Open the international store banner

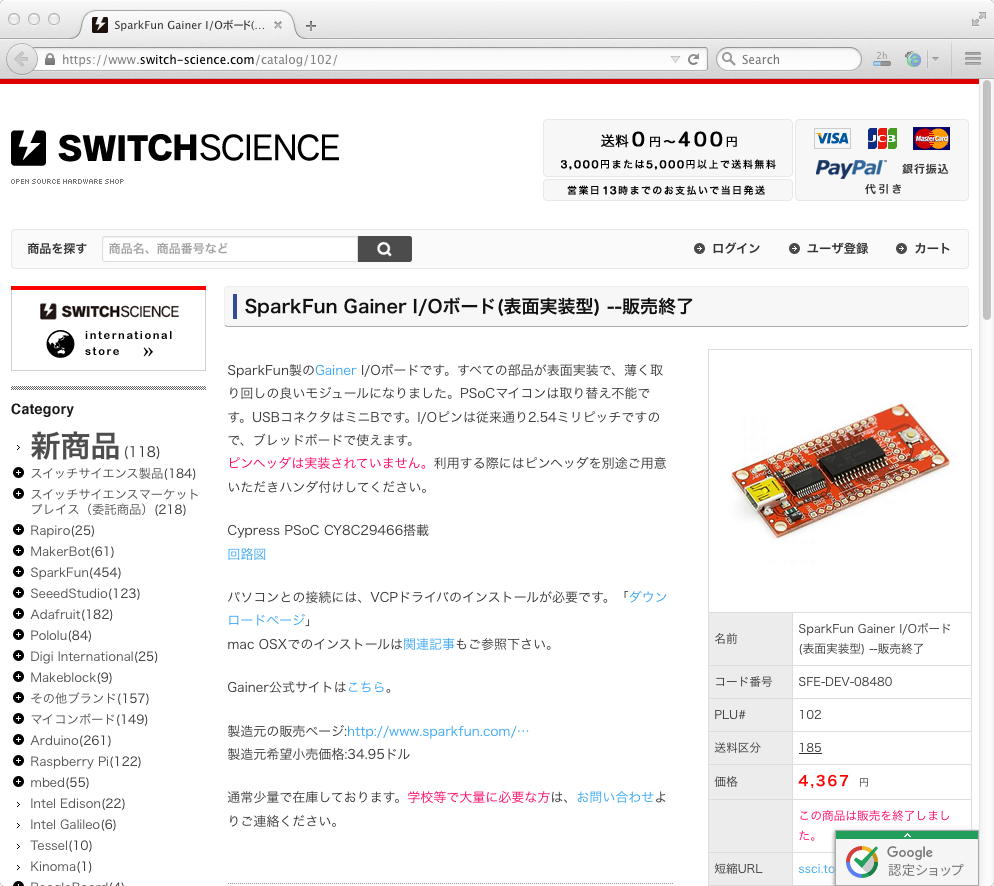(108, 328)
